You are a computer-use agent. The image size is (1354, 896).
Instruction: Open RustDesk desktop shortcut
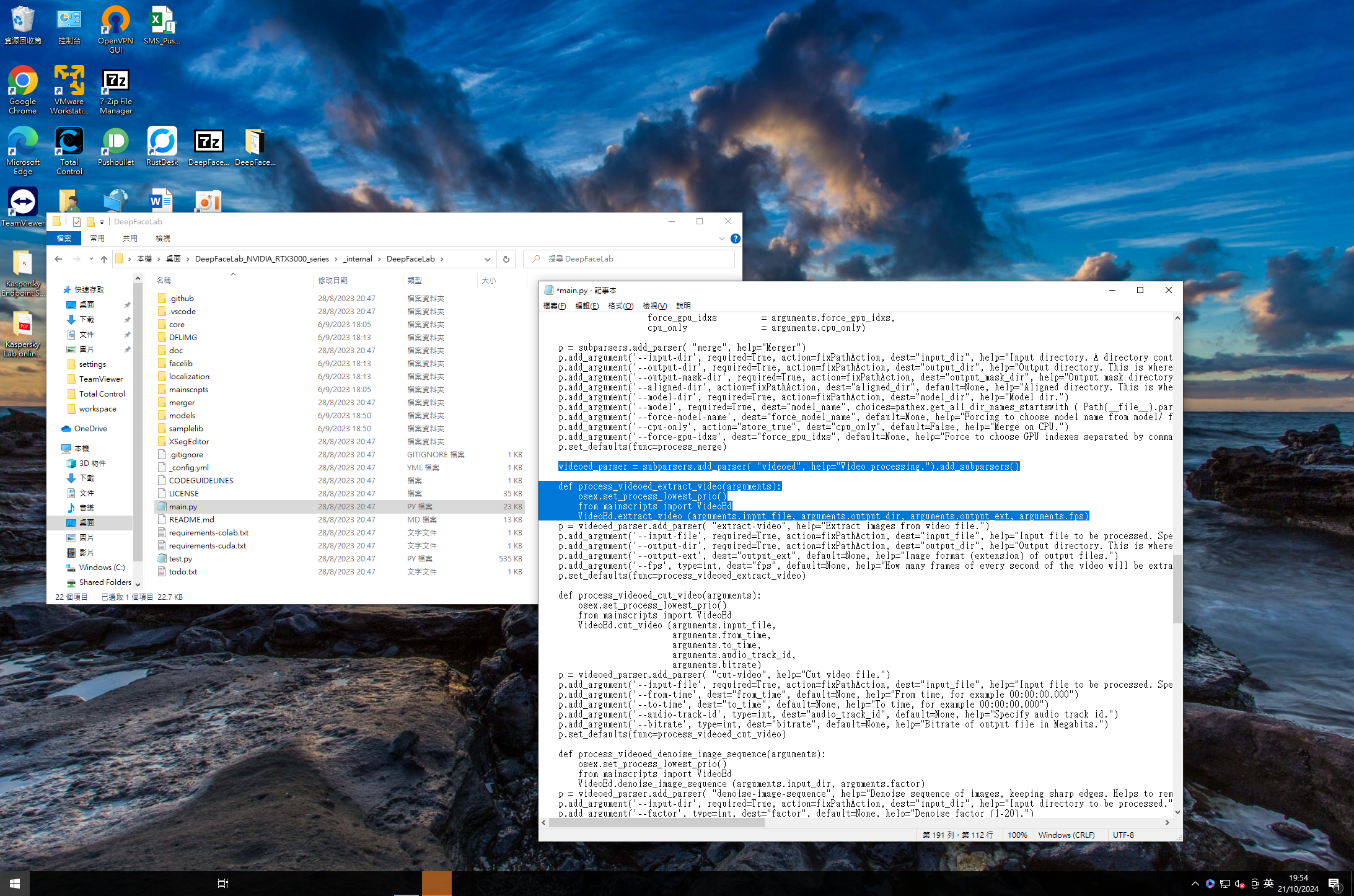(x=162, y=147)
